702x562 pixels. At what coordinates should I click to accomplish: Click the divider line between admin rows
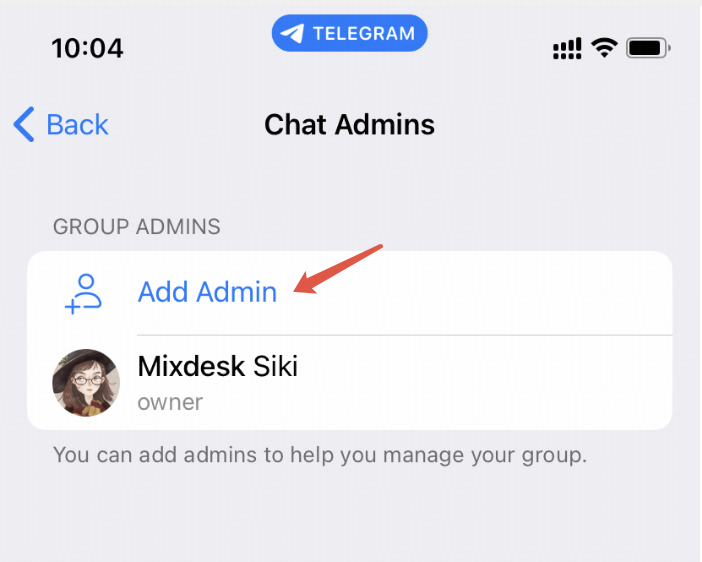pos(404,335)
